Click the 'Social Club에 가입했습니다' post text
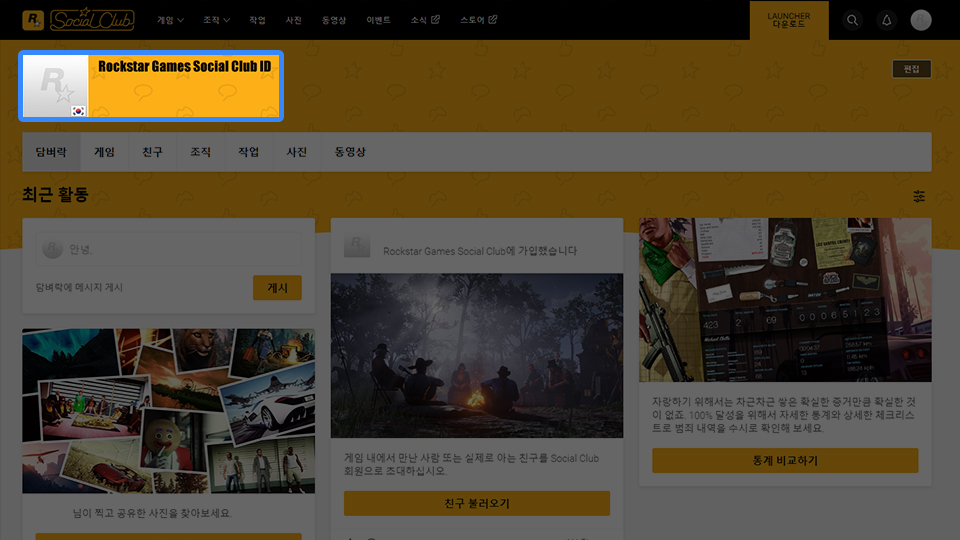 coord(480,251)
